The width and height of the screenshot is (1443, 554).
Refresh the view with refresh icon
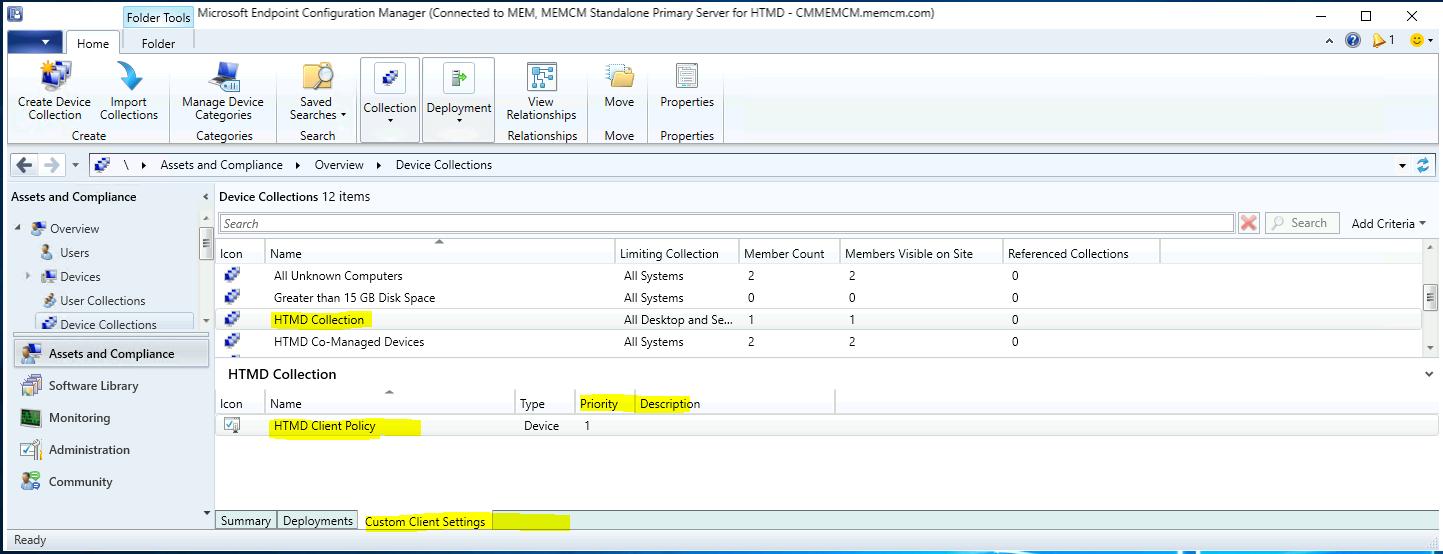1424,165
